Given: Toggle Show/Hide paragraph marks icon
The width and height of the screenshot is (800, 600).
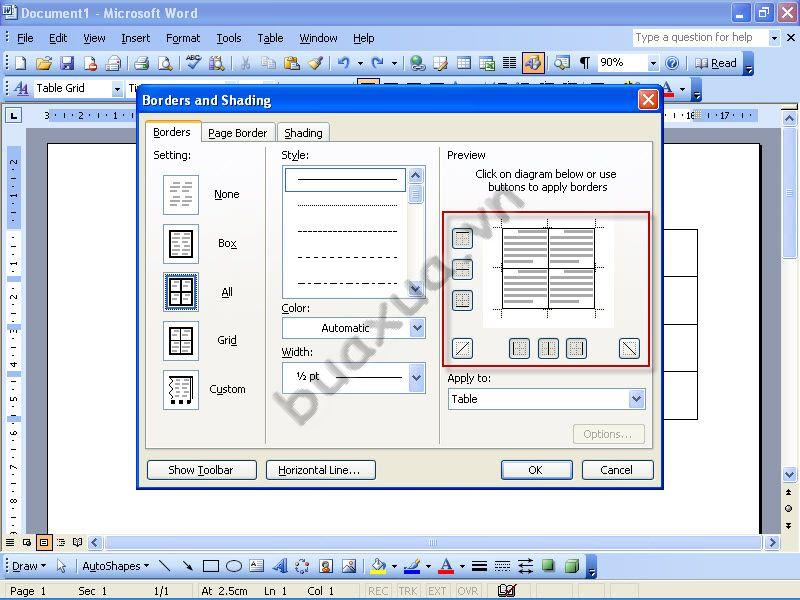Looking at the screenshot, I should point(585,63).
